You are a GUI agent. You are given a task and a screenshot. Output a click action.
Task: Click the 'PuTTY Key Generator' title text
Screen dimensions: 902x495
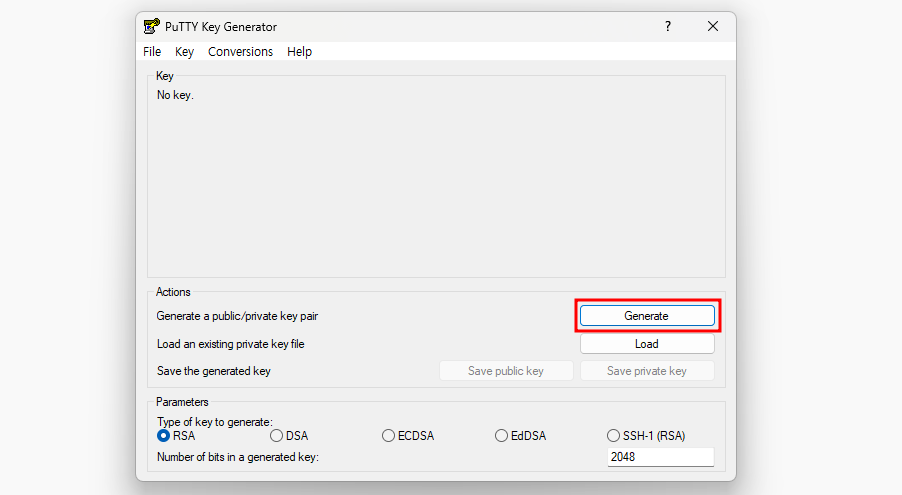221,26
